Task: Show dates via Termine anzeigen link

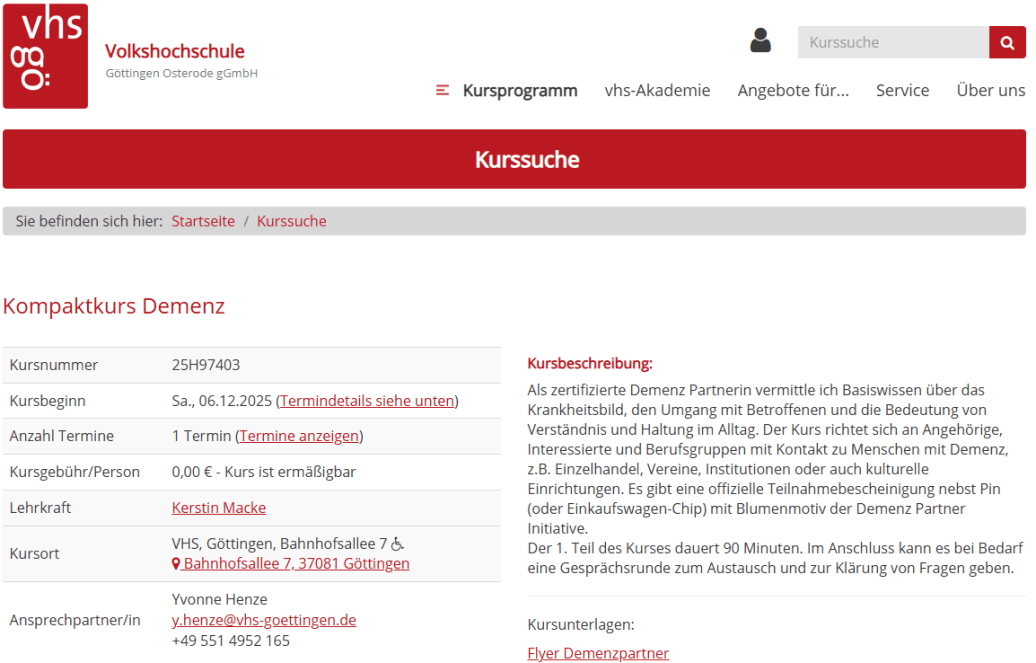Action: tap(299, 436)
